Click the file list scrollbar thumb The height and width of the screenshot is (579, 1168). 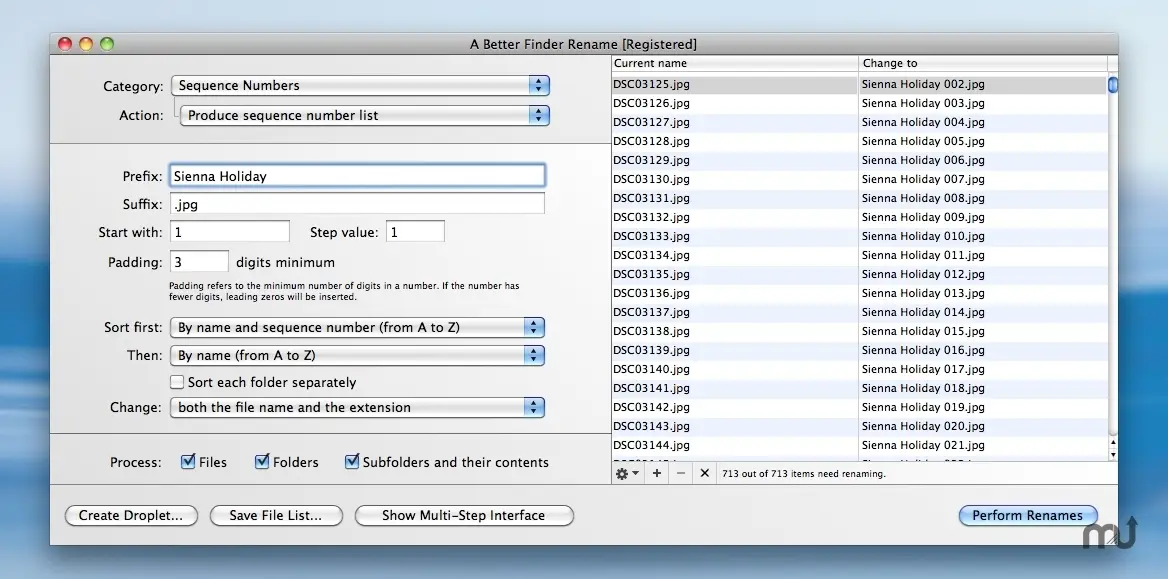click(x=1113, y=85)
